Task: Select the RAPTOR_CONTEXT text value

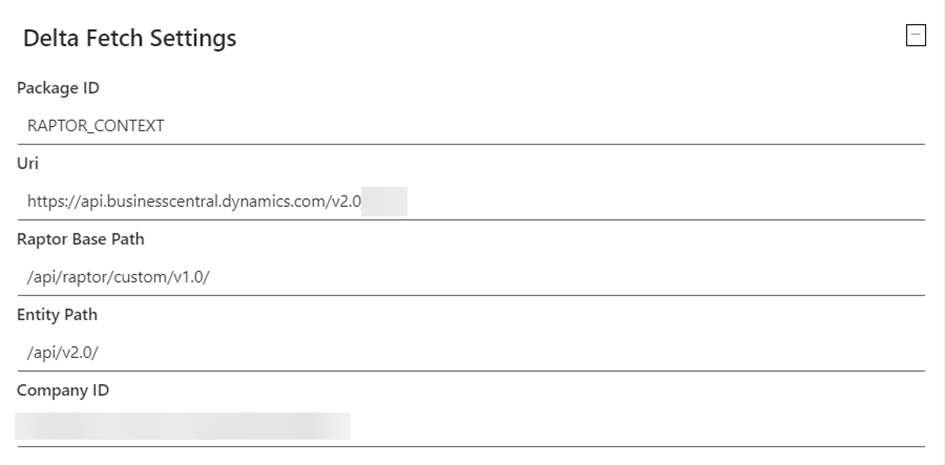Action: pyautogui.click(x=96, y=126)
